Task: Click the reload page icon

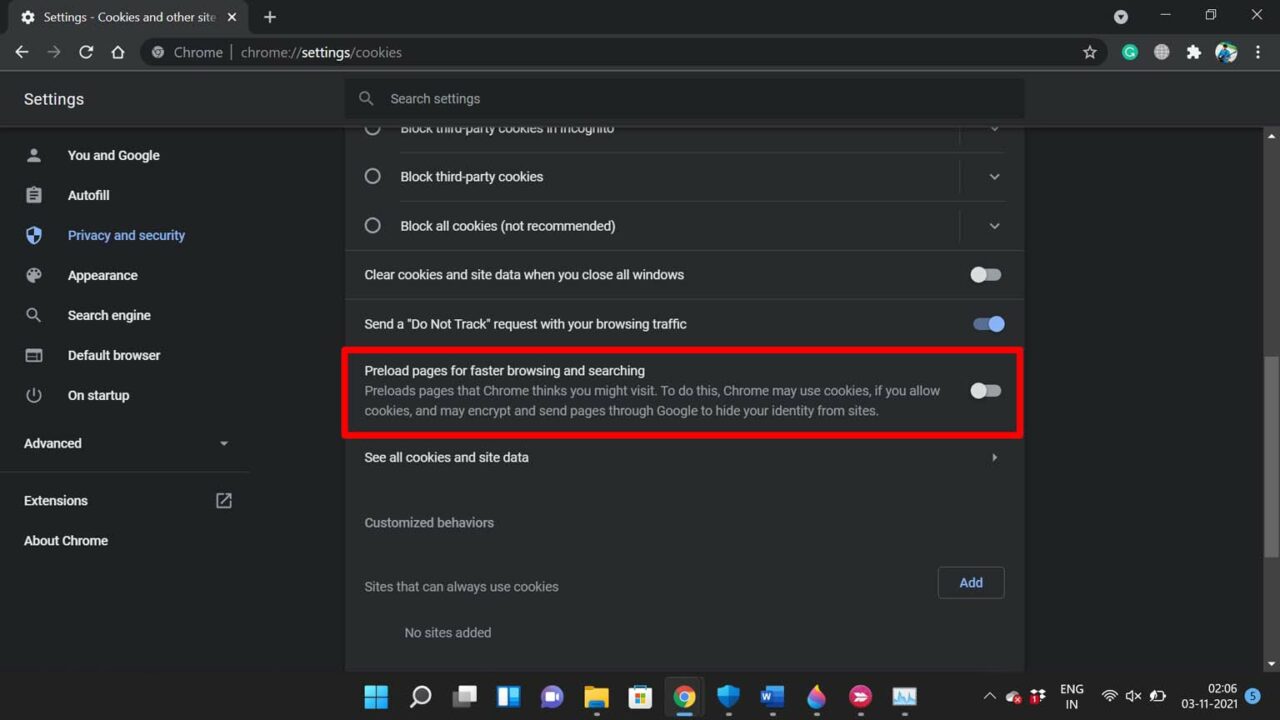Action: [x=86, y=52]
